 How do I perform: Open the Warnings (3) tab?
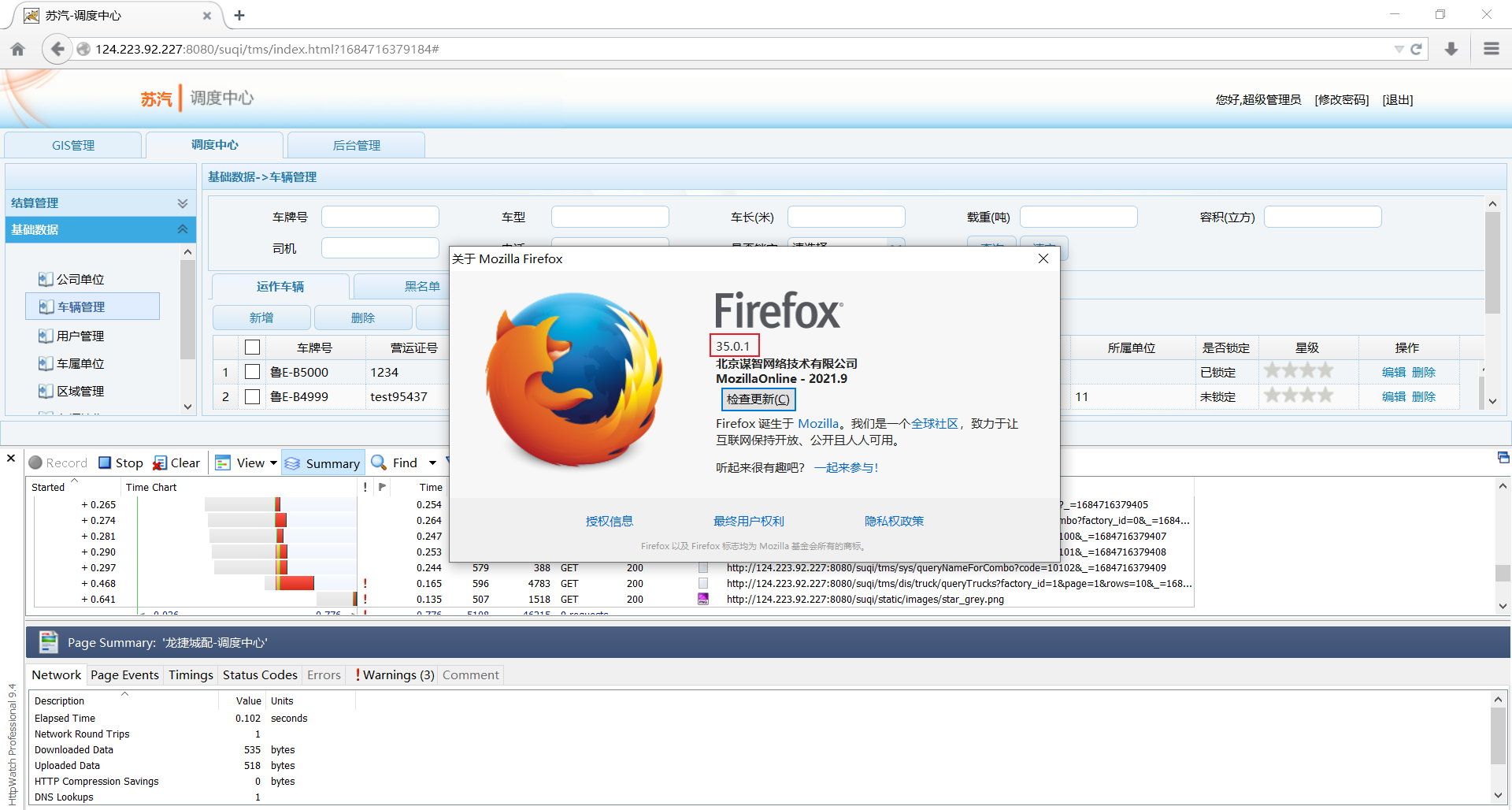pyautogui.click(x=395, y=674)
